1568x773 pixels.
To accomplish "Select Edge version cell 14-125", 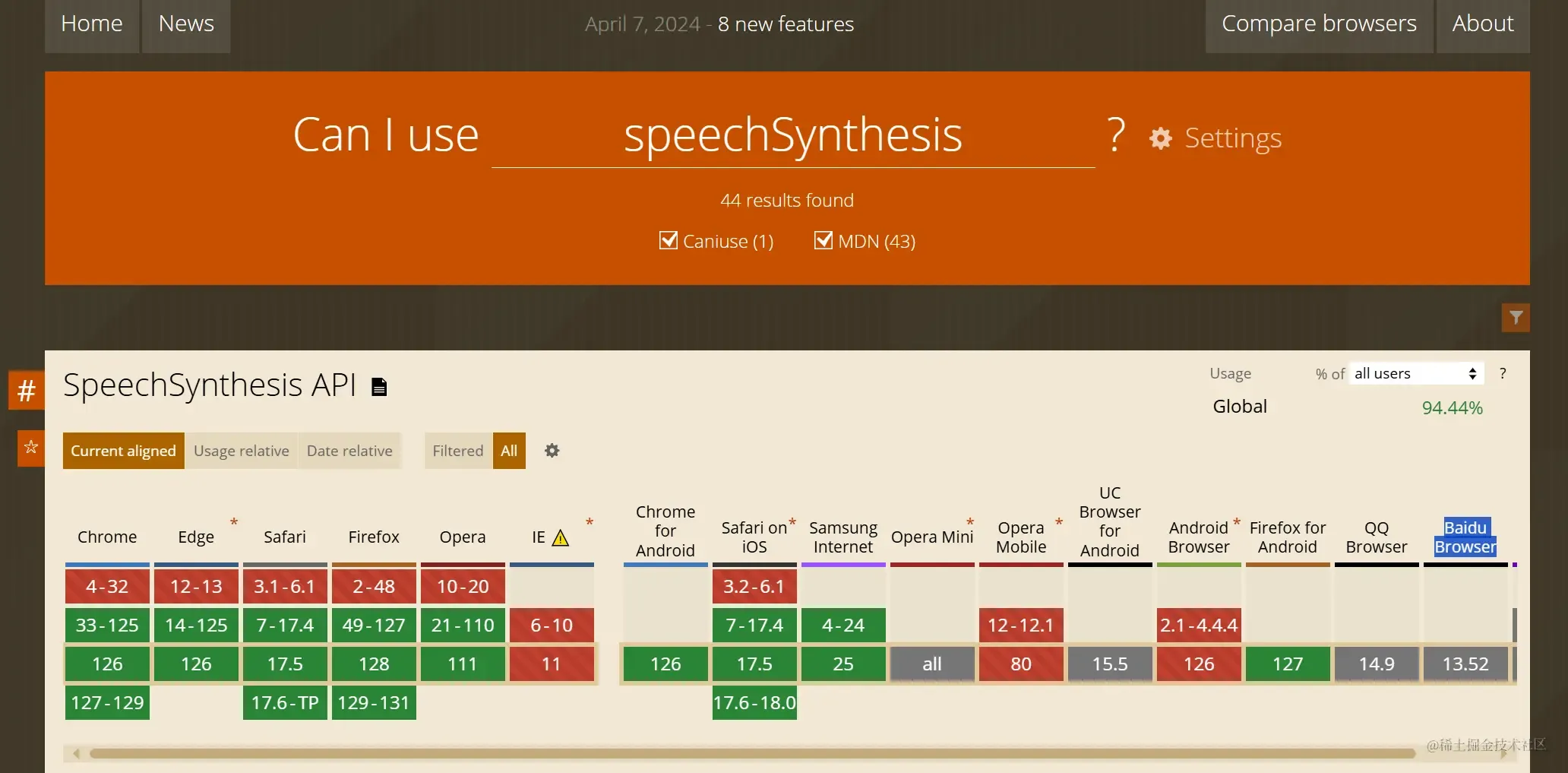I will pos(196,625).
